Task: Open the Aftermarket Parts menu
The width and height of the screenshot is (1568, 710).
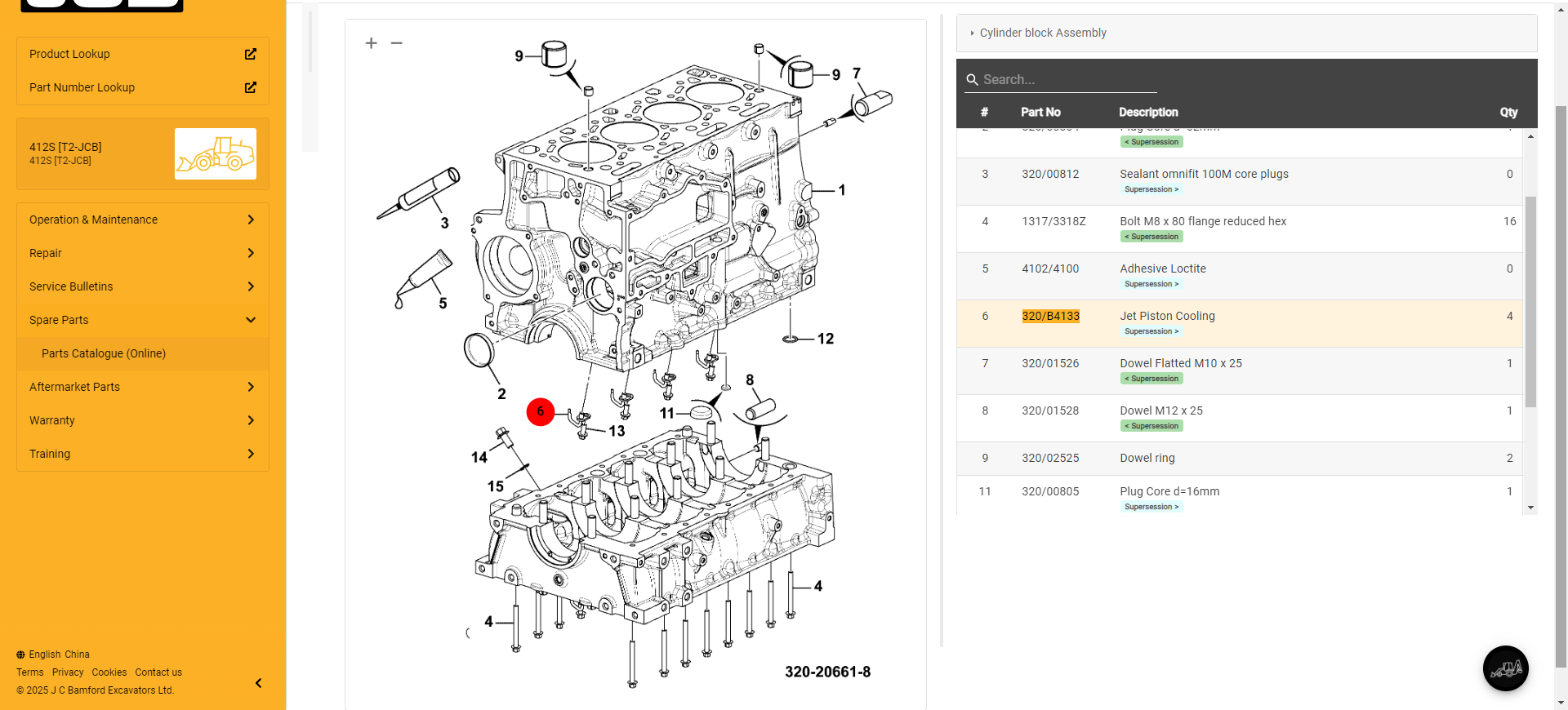Action: click(251, 387)
